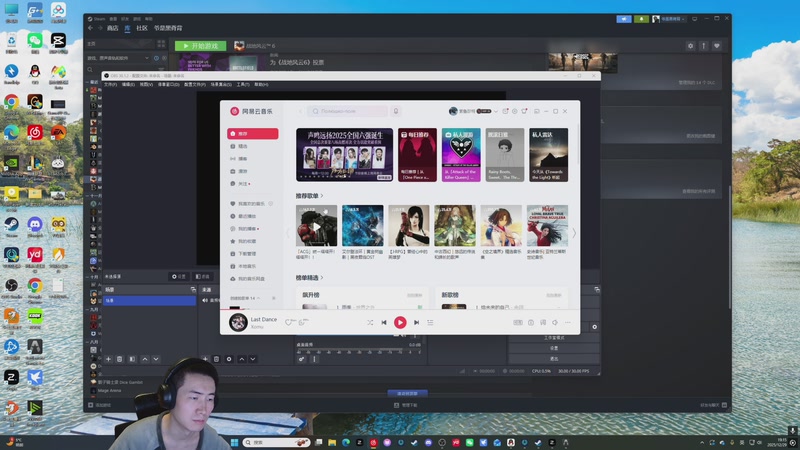The image size is (800, 450).
Task: Open Towards the Light private radar card
Action: point(548,155)
